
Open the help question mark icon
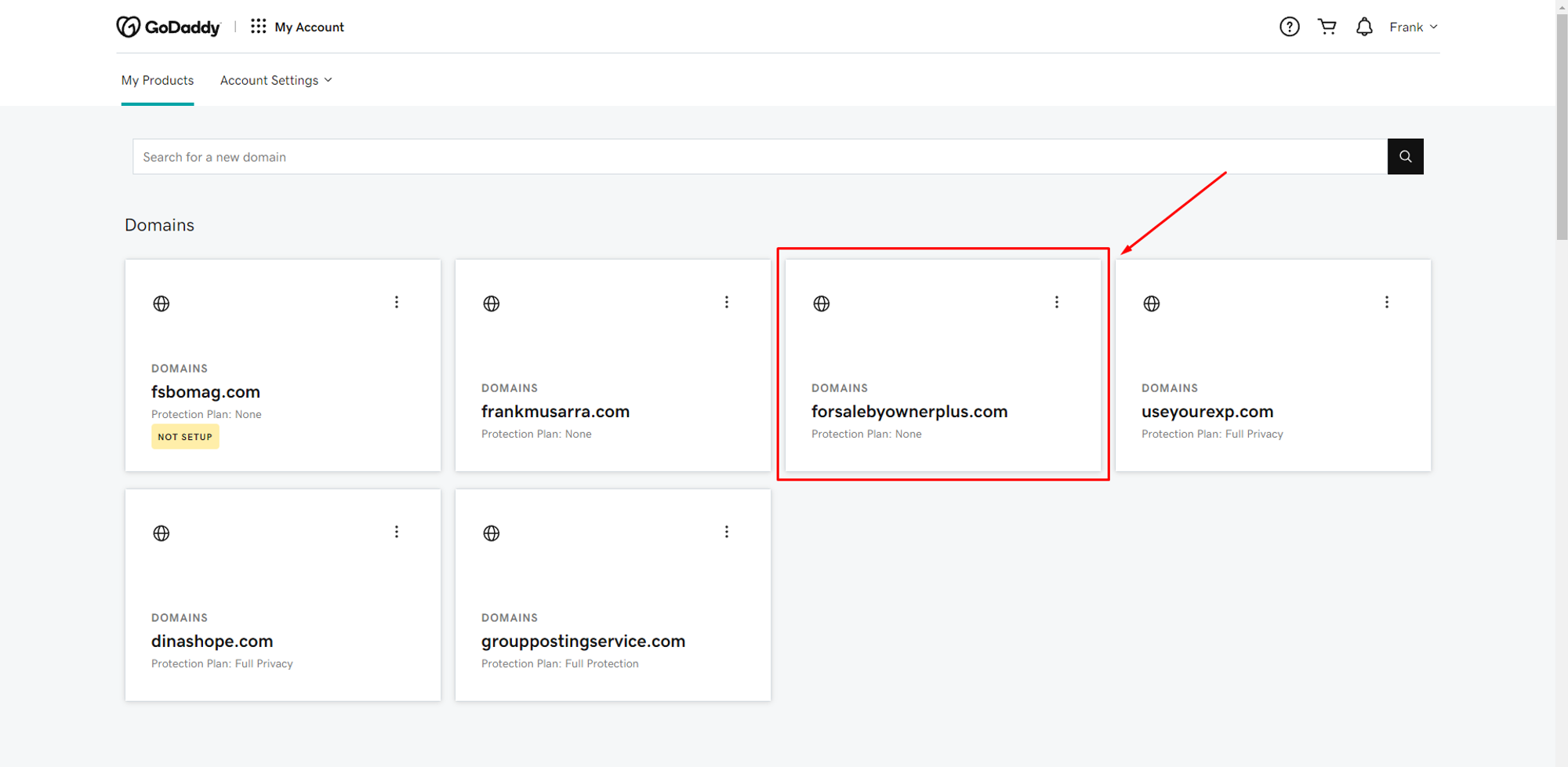tap(1290, 27)
